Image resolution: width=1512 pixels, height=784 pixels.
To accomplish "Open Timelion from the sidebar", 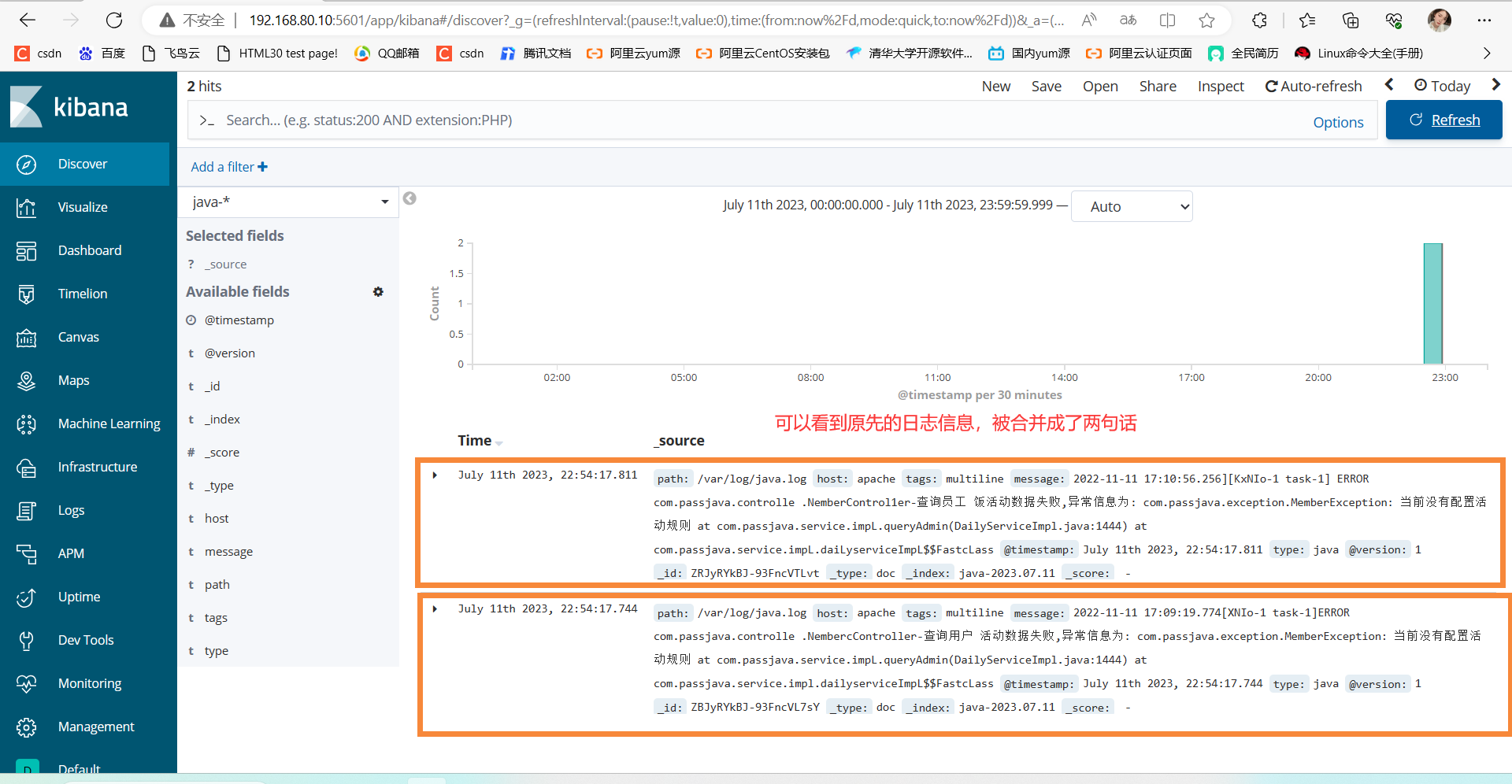I will 84,294.
